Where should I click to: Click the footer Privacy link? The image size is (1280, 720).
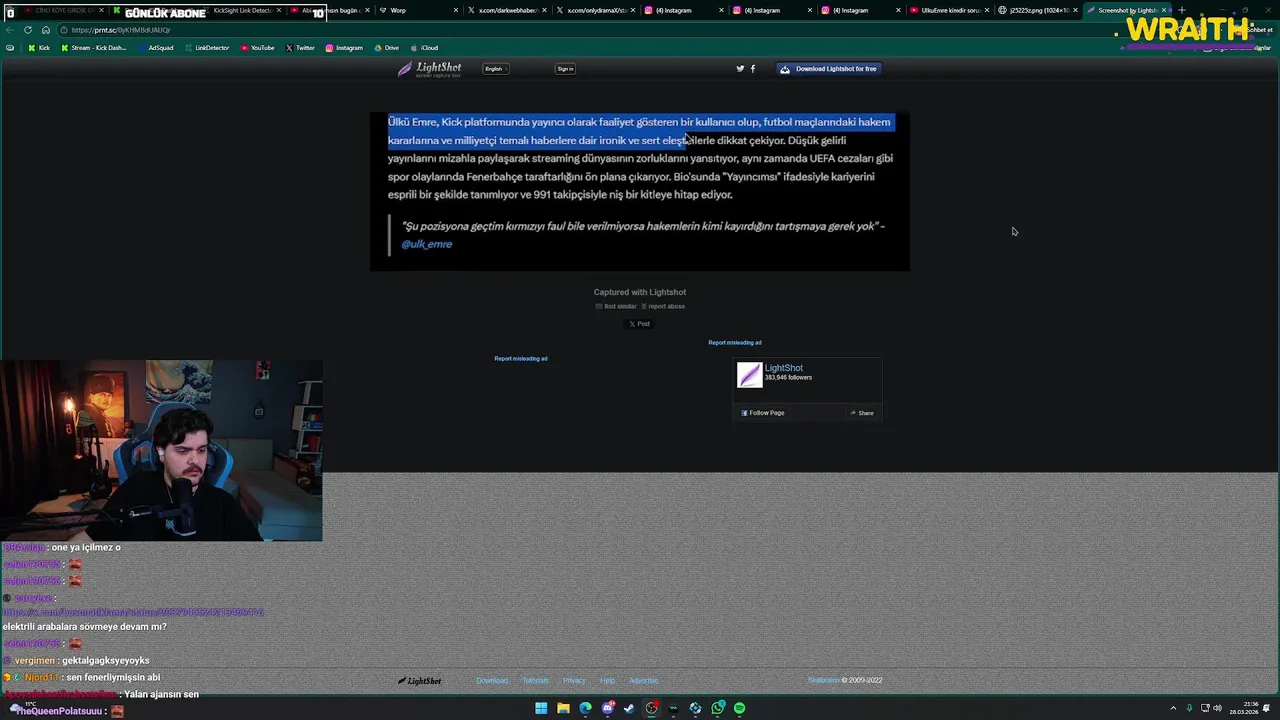coord(574,681)
